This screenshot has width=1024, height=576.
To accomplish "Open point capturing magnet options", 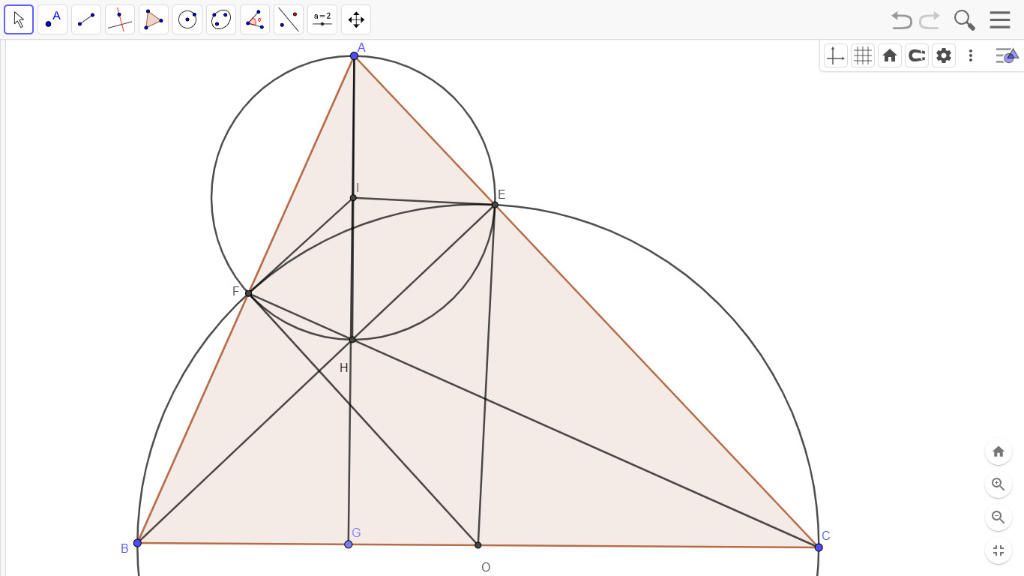I will point(917,56).
